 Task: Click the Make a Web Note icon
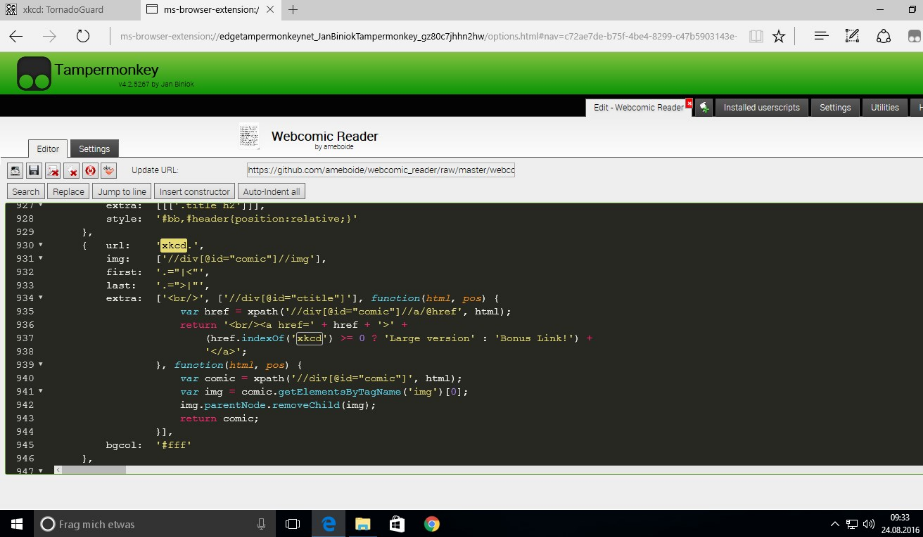click(852, 37)
